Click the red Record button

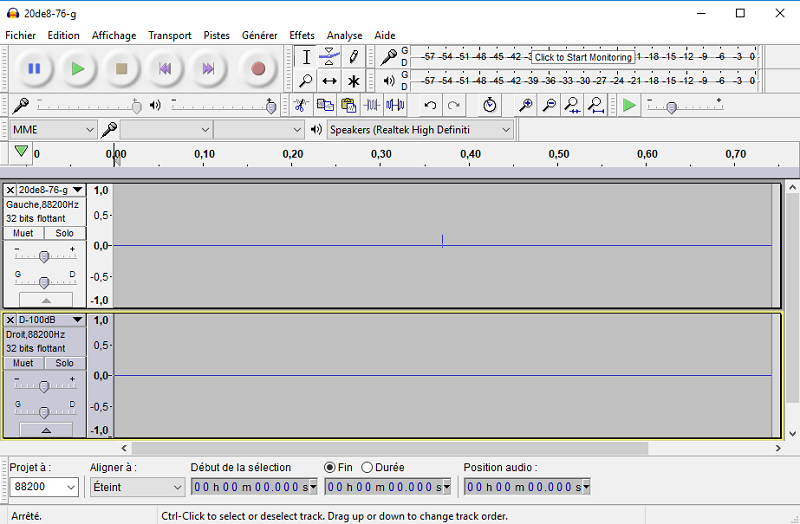tap(258, 68)
